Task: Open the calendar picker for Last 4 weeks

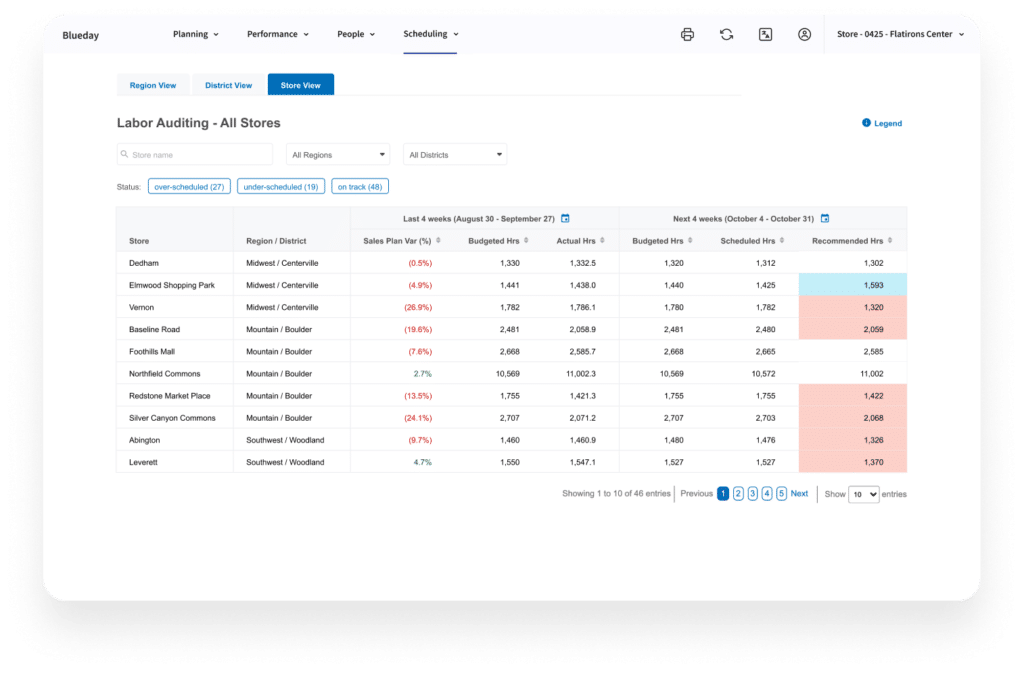Action: 563,218
